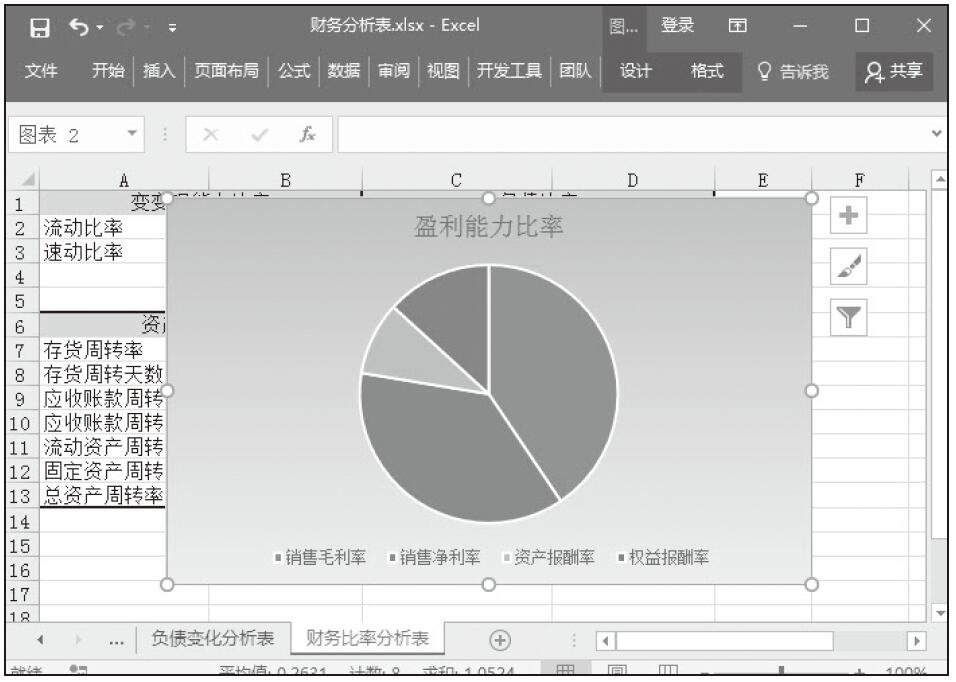Open the 插入 ribbon tab
The image size is (956, 682).
pyautogui.click(x=158, y=71)
